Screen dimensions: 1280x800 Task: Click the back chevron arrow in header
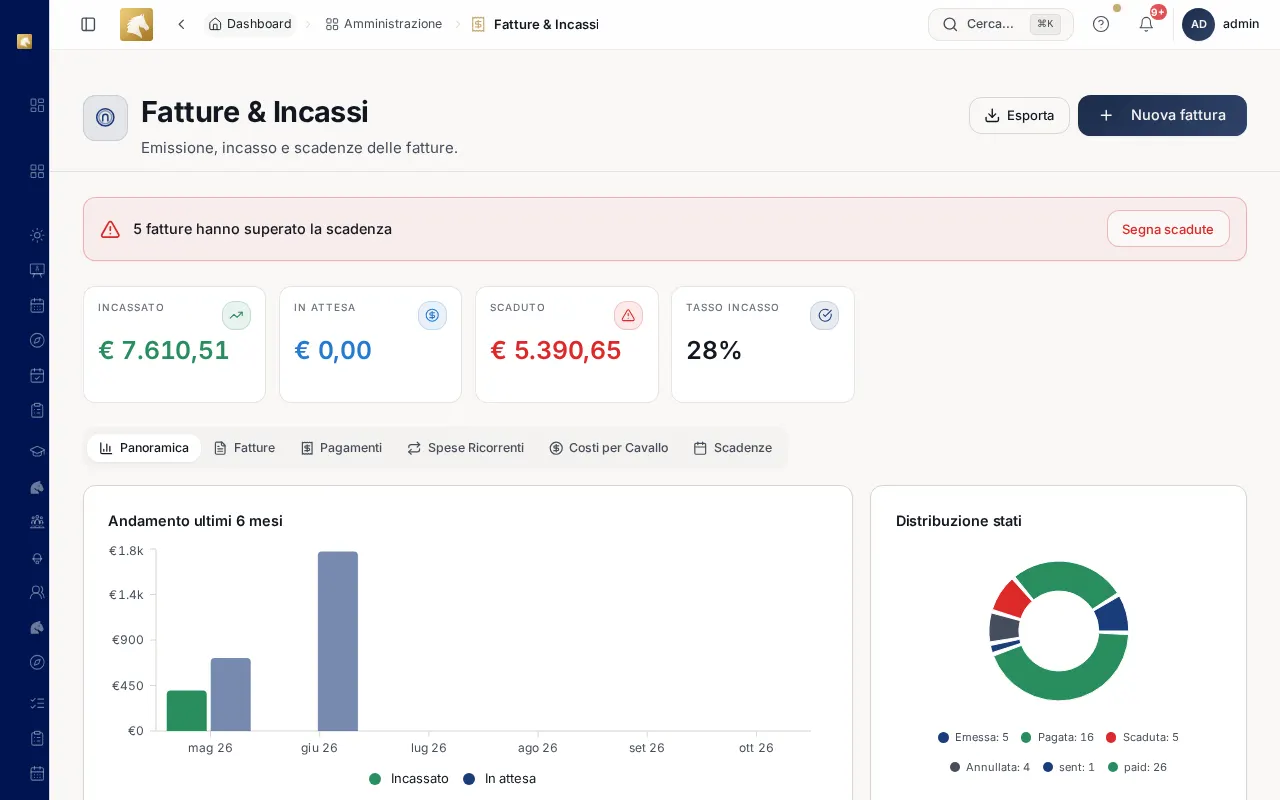tap(181, 24)
